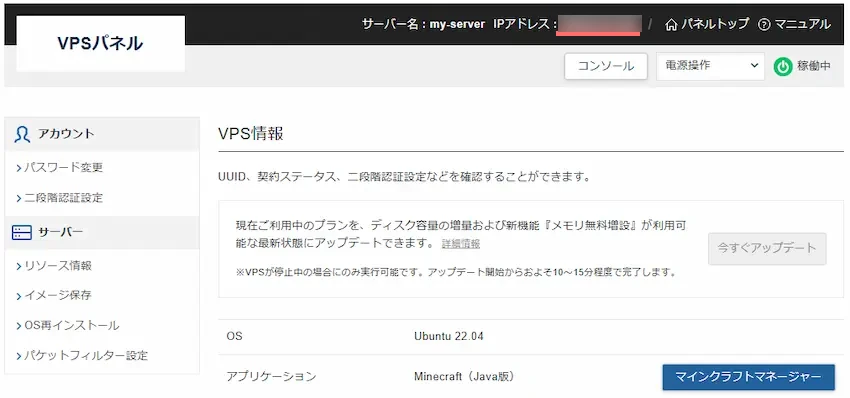Open イメージ保存 in sidebar
The image size is (850, 398).
pos(58,296)
